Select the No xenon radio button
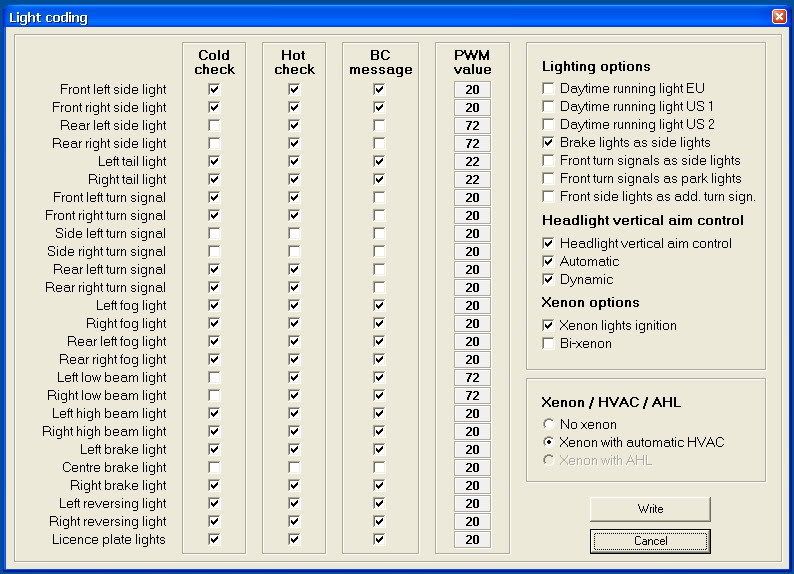The width and height of the screenshot is (794, 574). click(548, 424)
